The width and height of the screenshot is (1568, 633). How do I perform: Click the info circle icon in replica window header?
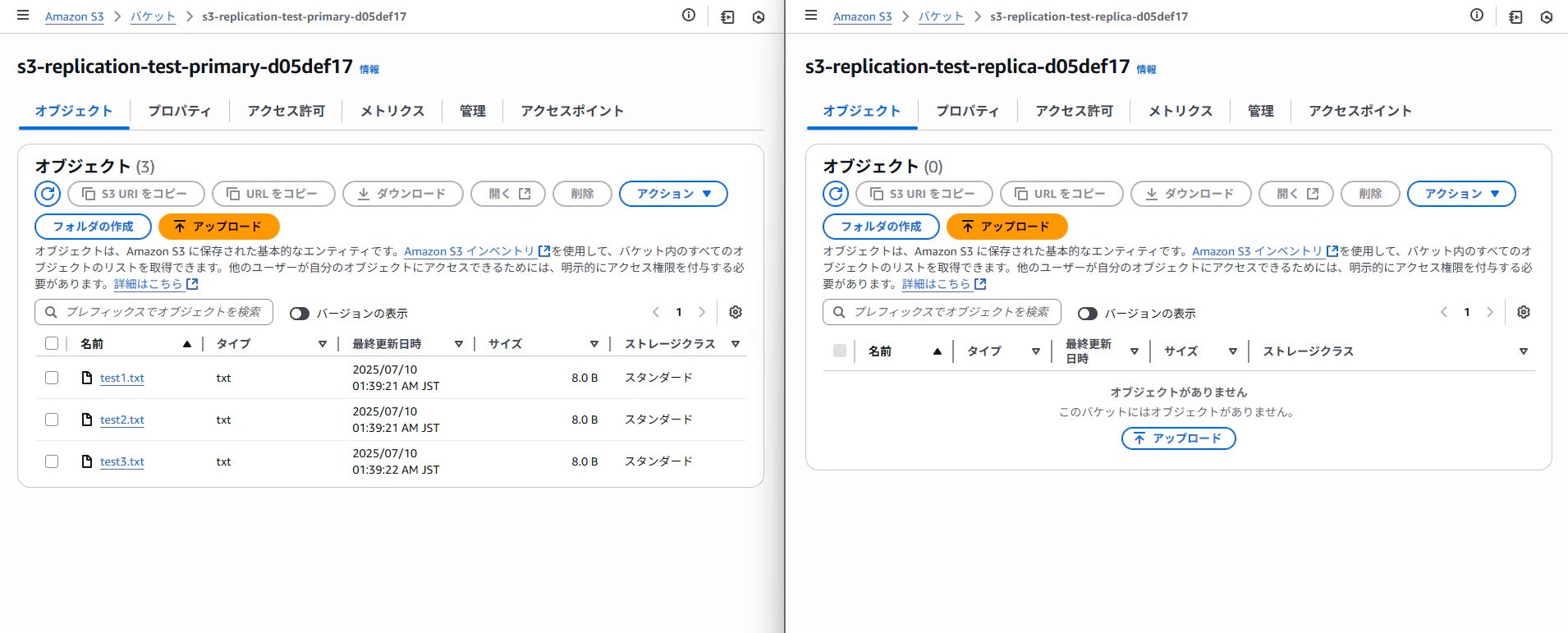pyautogui.click(x=1477, y=15)
